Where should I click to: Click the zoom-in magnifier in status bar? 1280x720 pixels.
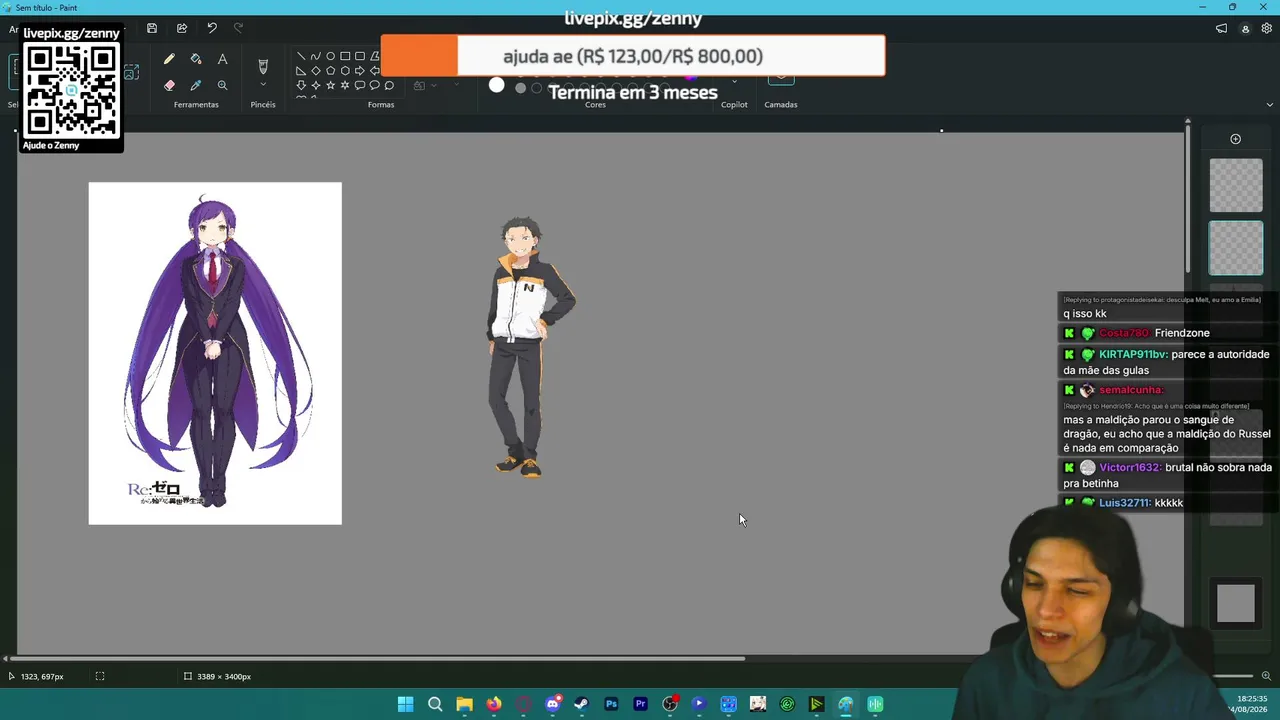[1266, 676]
